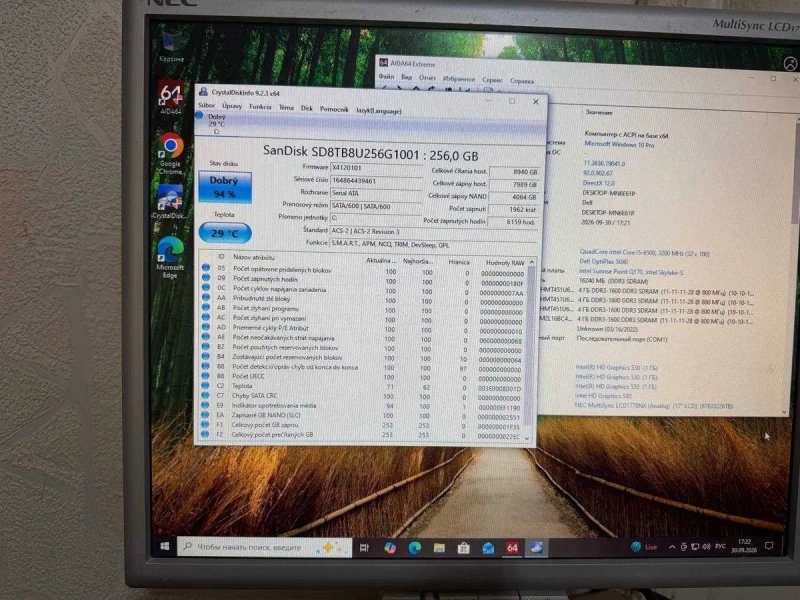Click the QuadCore Intel Core i5-6500 link
The height and width of the screenshot is (600, 800).
coord(644,253)
